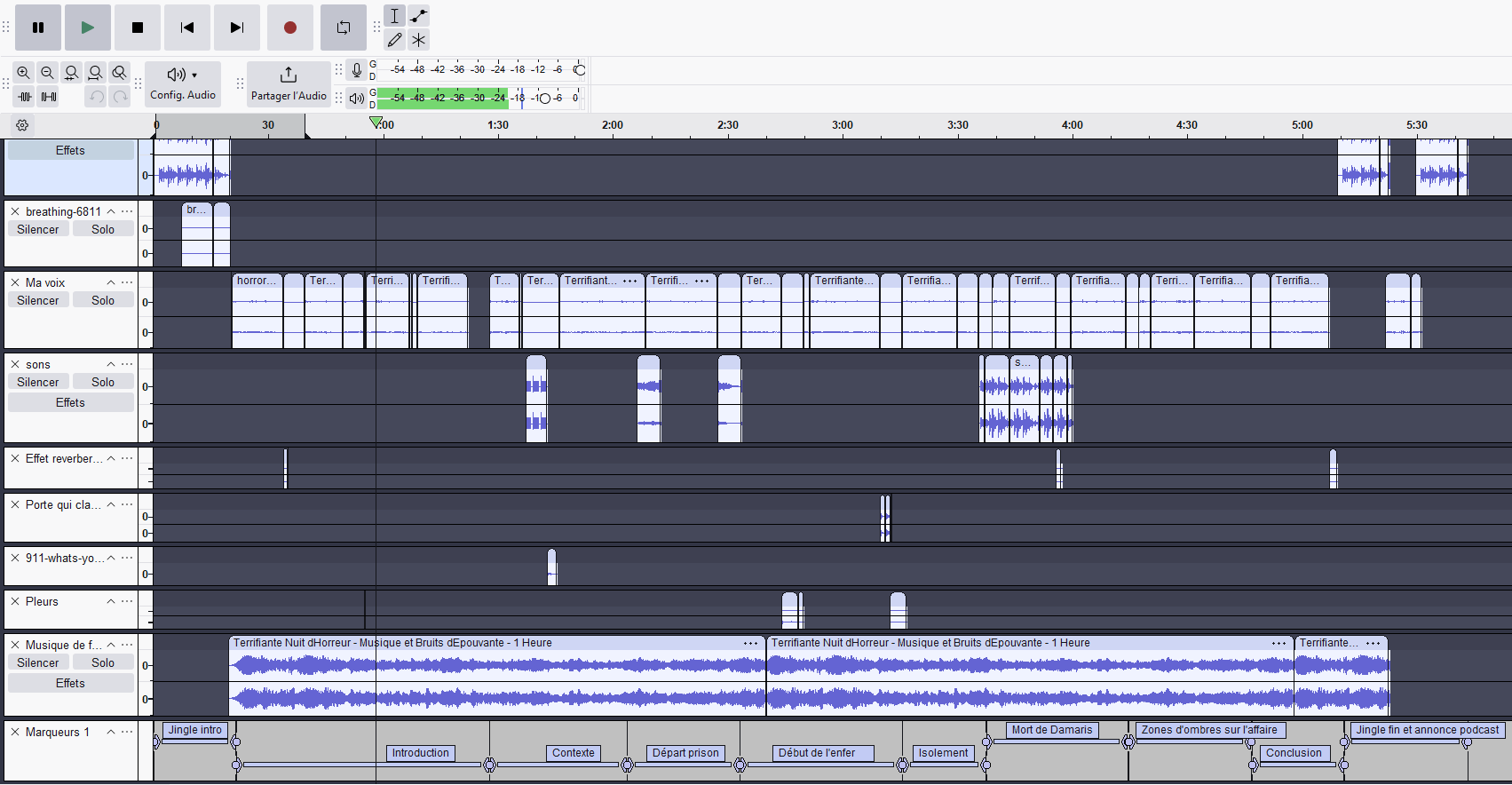Screen dimensions: 1512x785
Task: Open timeline options gear icon
Action: [23, 125]
